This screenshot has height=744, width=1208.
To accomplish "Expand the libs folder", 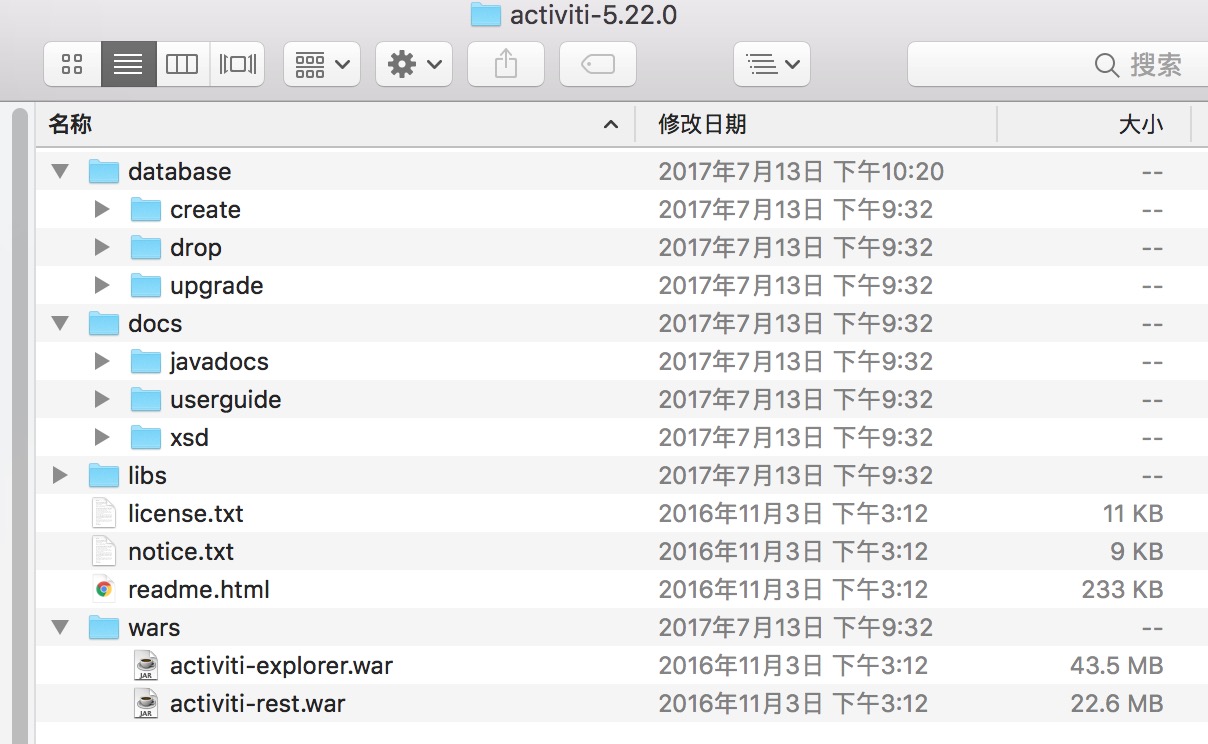I will (60, 476).
